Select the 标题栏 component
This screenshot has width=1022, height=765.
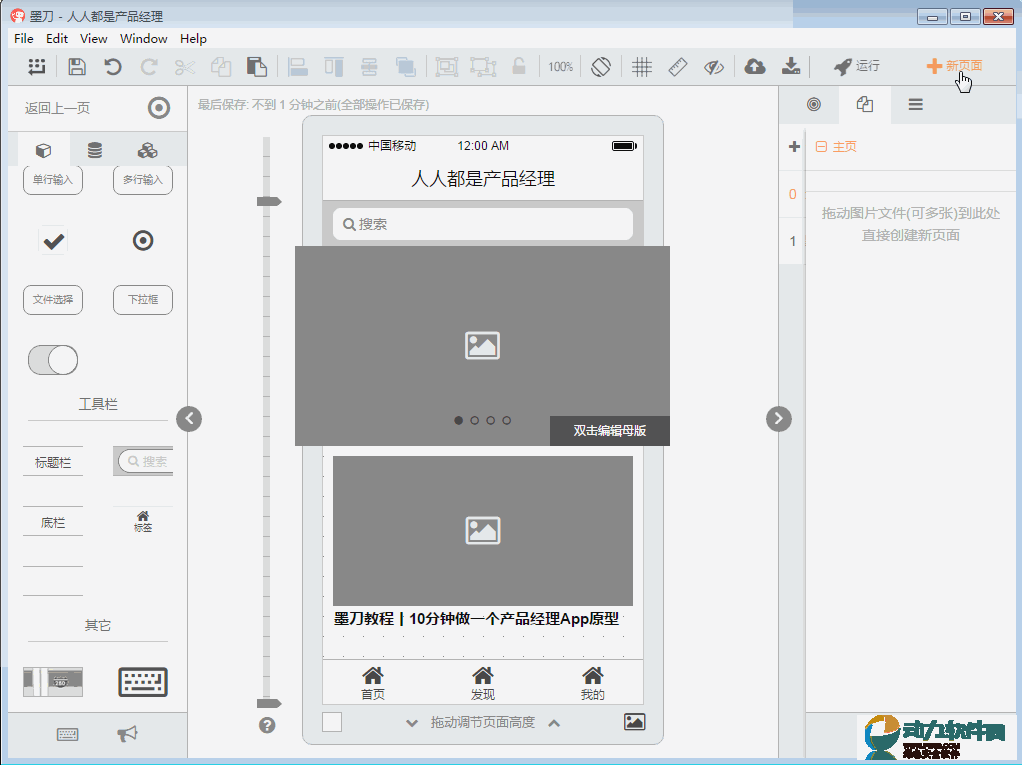(53, 462)
